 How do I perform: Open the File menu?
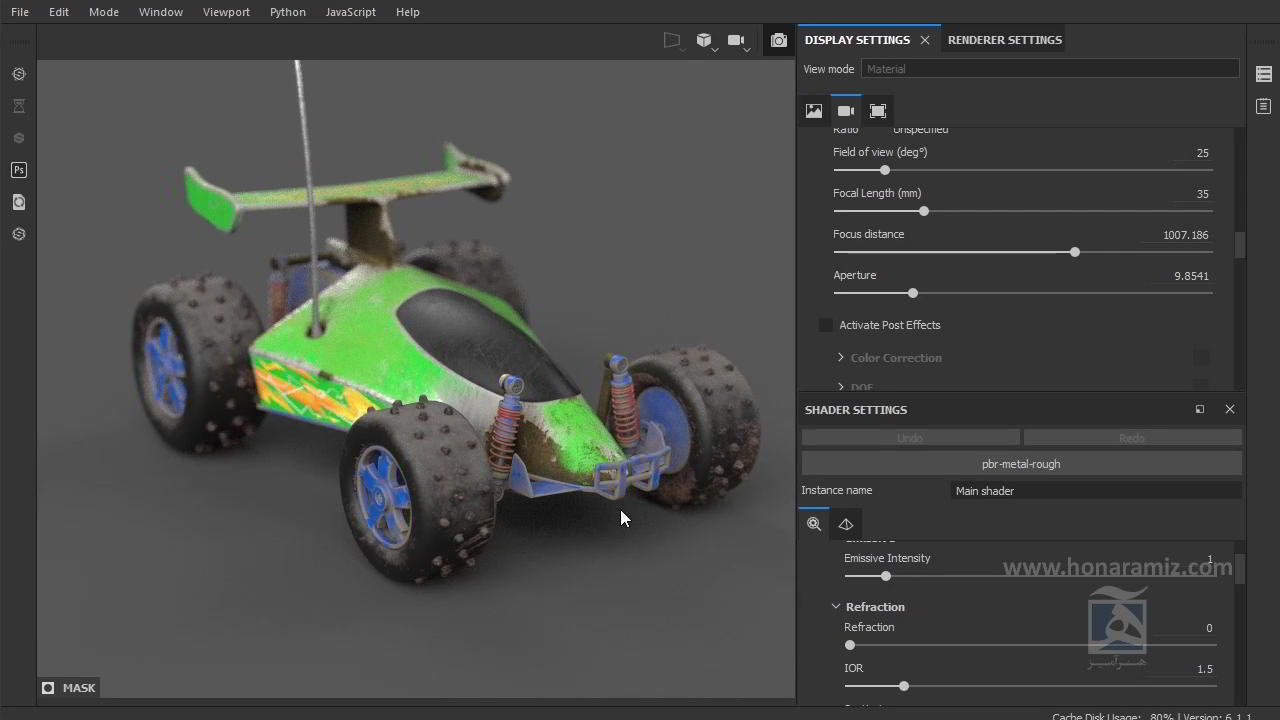click(x=20, y=12)
